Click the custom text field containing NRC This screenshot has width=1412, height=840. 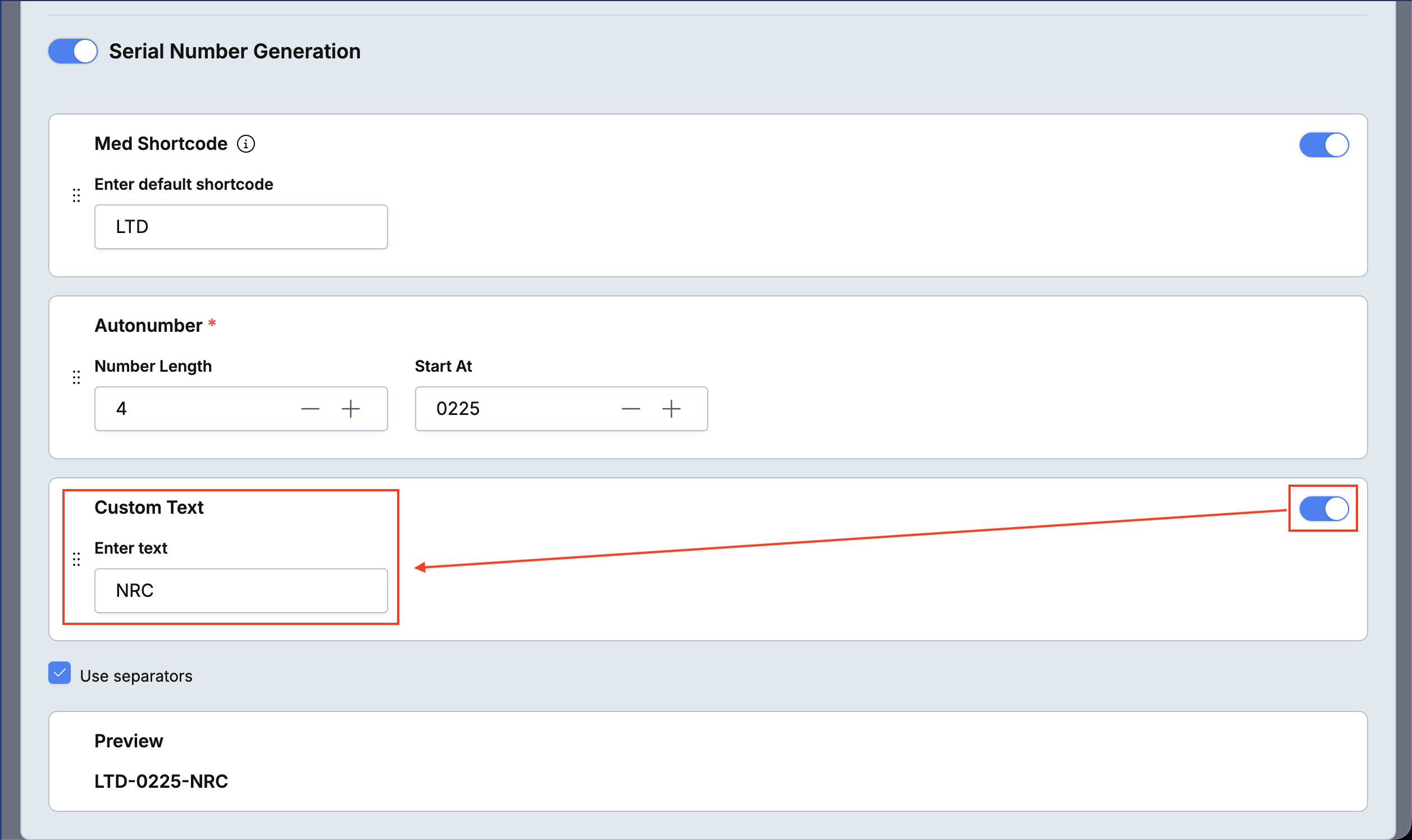coord(241,590)
